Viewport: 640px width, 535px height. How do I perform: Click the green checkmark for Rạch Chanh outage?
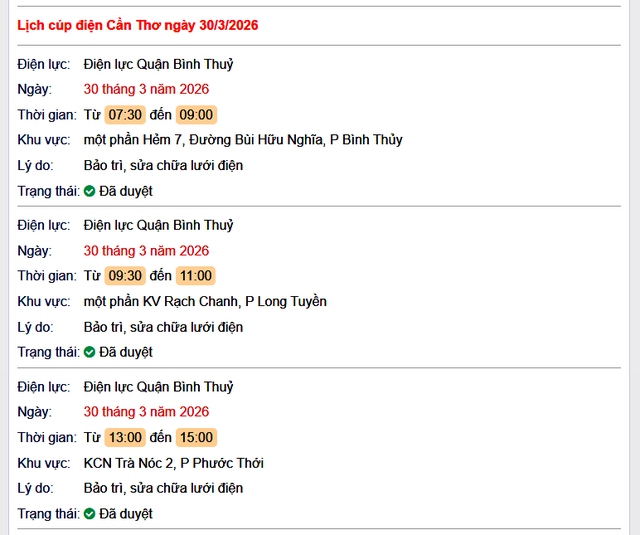[90, 352]
